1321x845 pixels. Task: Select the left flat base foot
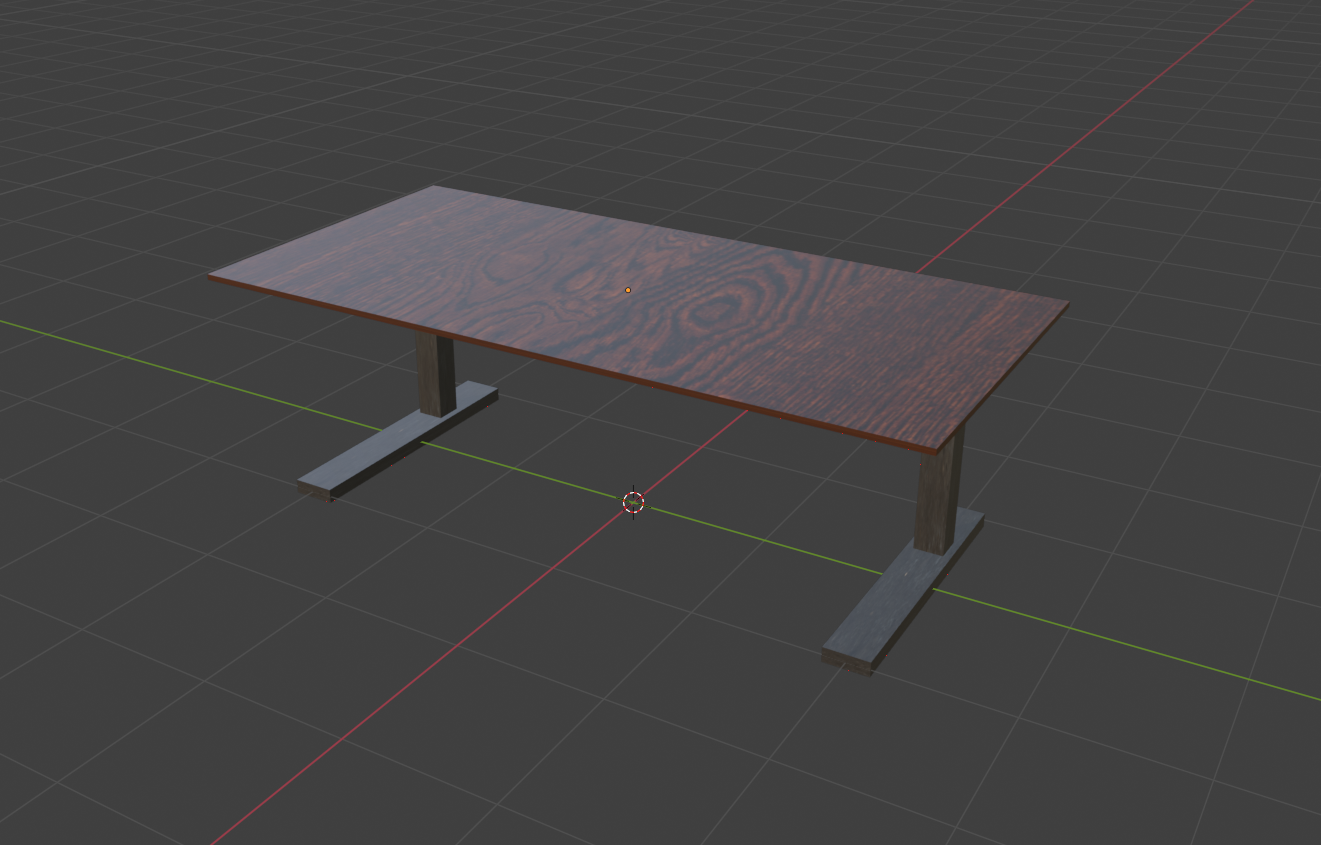tap(397, 440)
